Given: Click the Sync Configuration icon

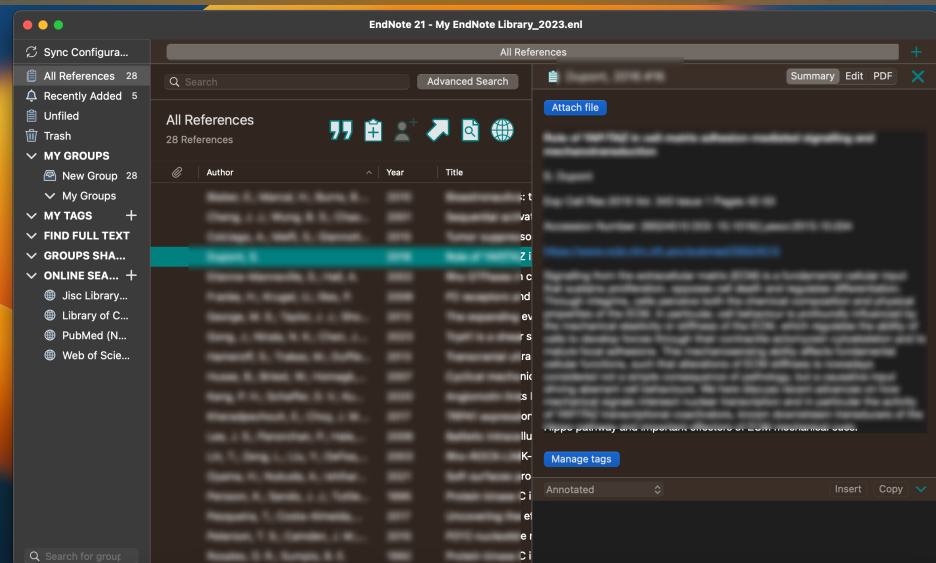Looking at the screenshot, I should coord(32,52).
